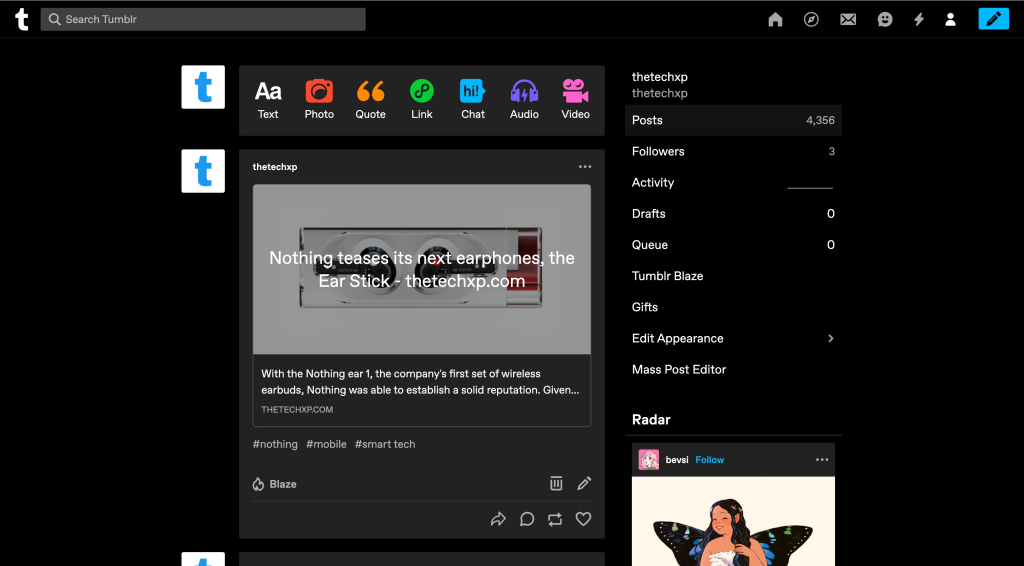This screenshot has width=1024, height=566.
Task: Create a new Photo post
Action: click(x=319, y=100)
